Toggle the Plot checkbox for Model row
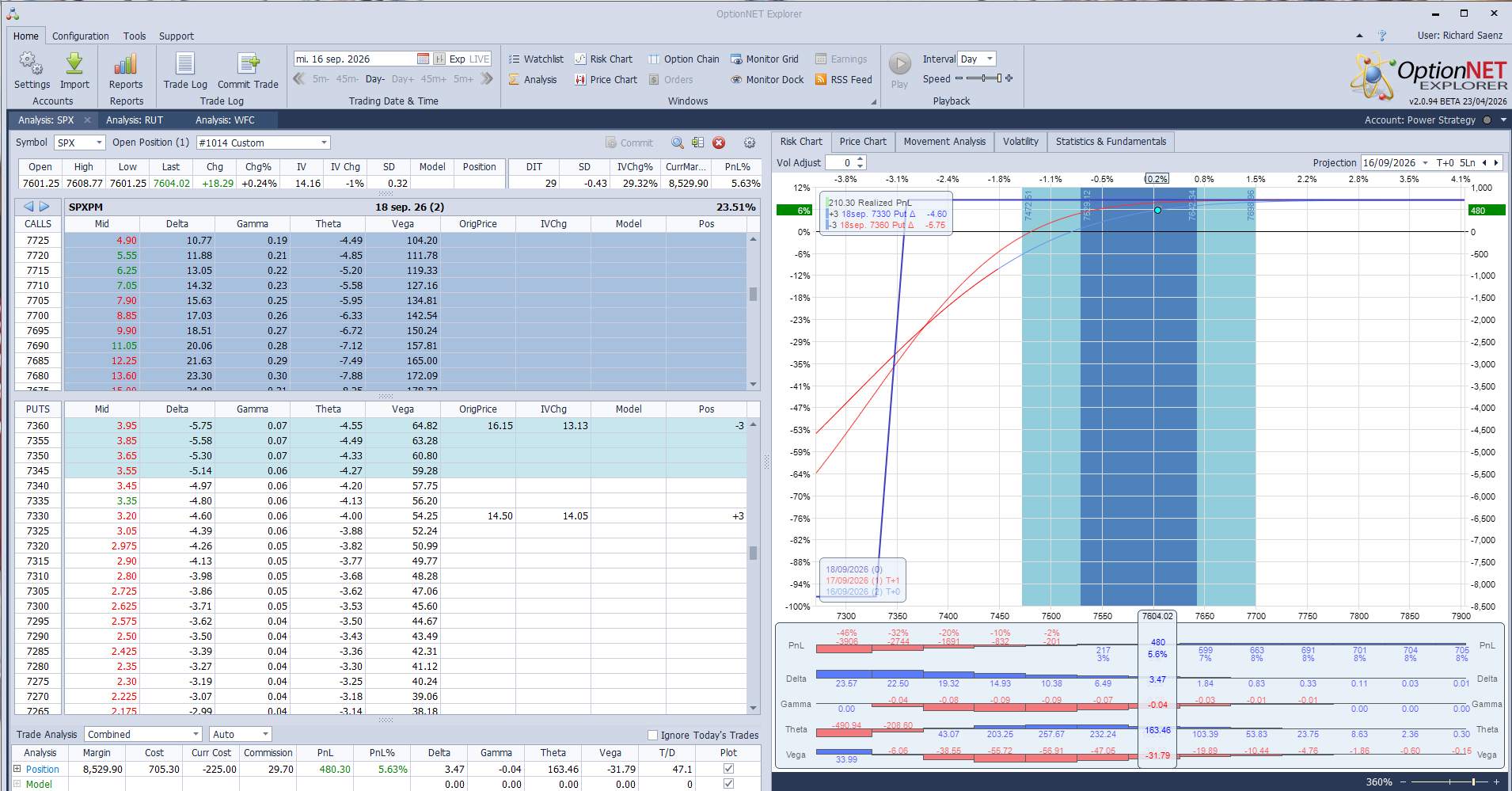Screen dimensions: 1512x791 [x=728, y=784]
